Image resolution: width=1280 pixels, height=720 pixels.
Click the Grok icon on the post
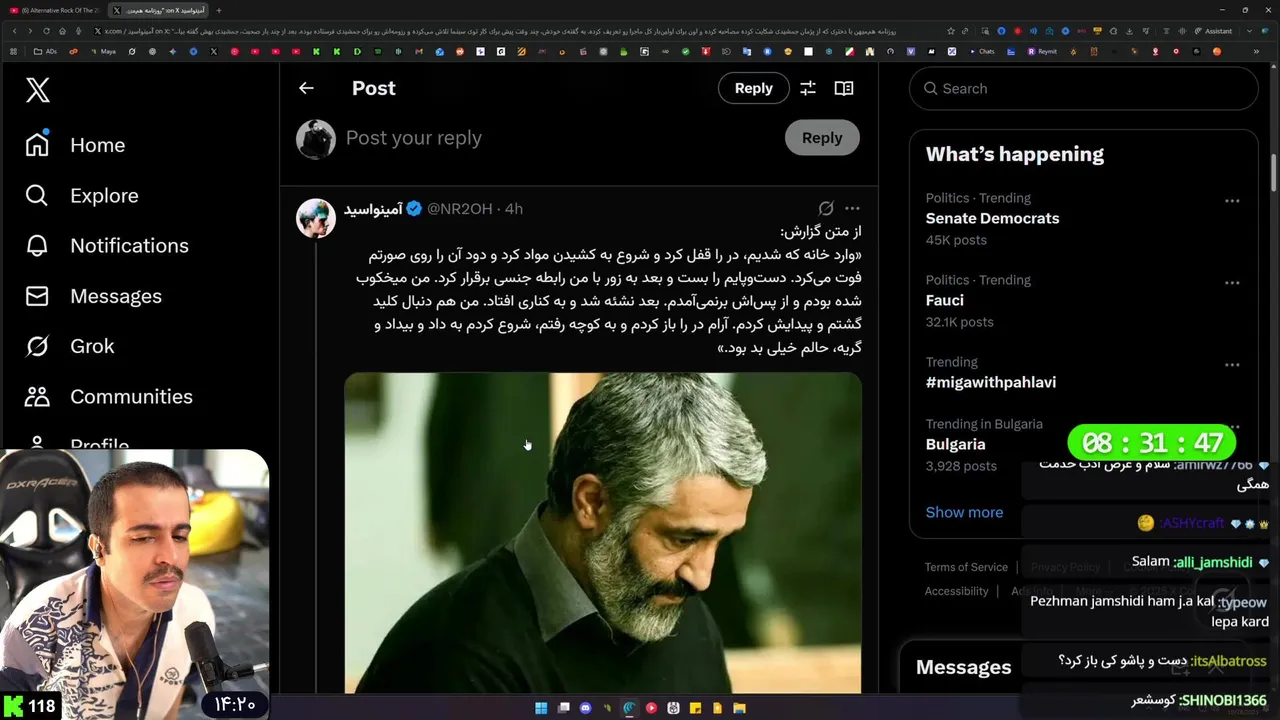(x=826, y=208)
